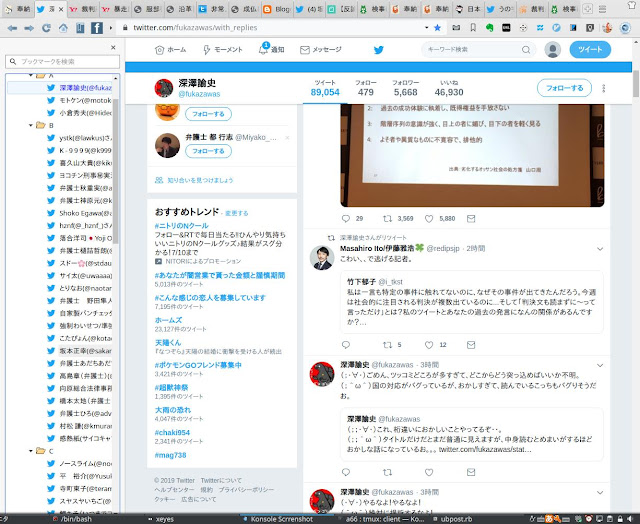This screenshot has height=524, width=640.
Task: Click the browser home icon
Action: [63, 28]
